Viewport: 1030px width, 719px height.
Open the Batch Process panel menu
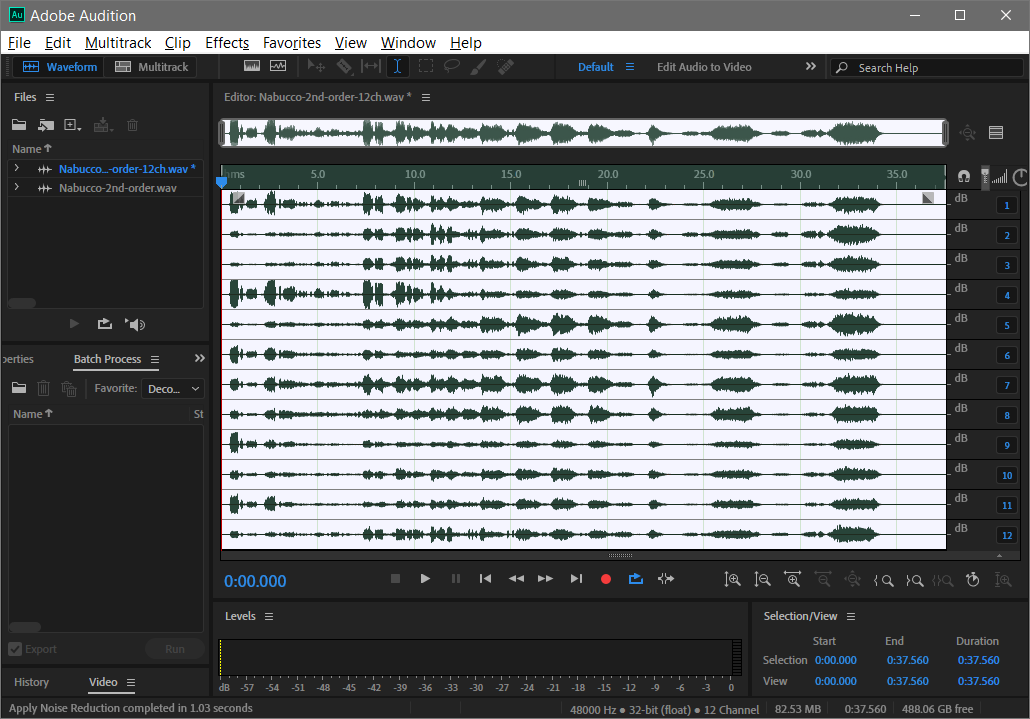tap(155, 359)
